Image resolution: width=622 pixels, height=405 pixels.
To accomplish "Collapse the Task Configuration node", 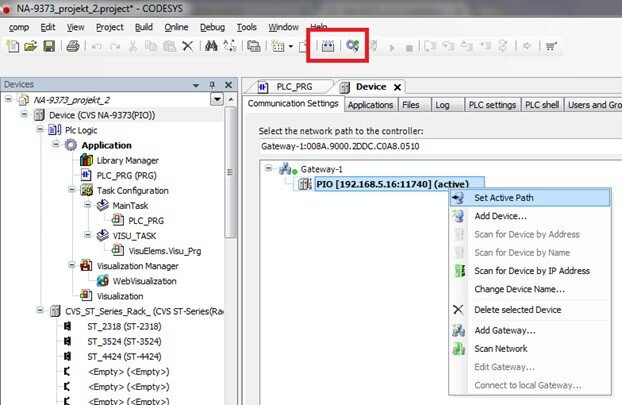I will pos(72,190).
